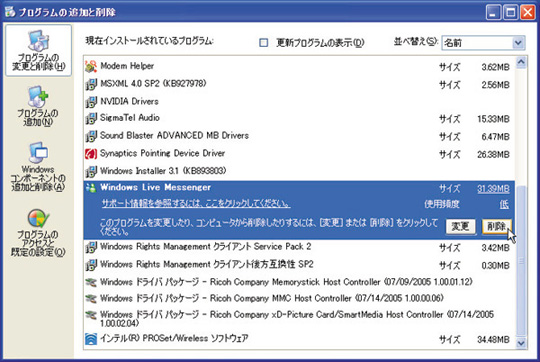Click the 34.48MB size value
This screenshot has width=540, height=362.
tap(493, 340)
